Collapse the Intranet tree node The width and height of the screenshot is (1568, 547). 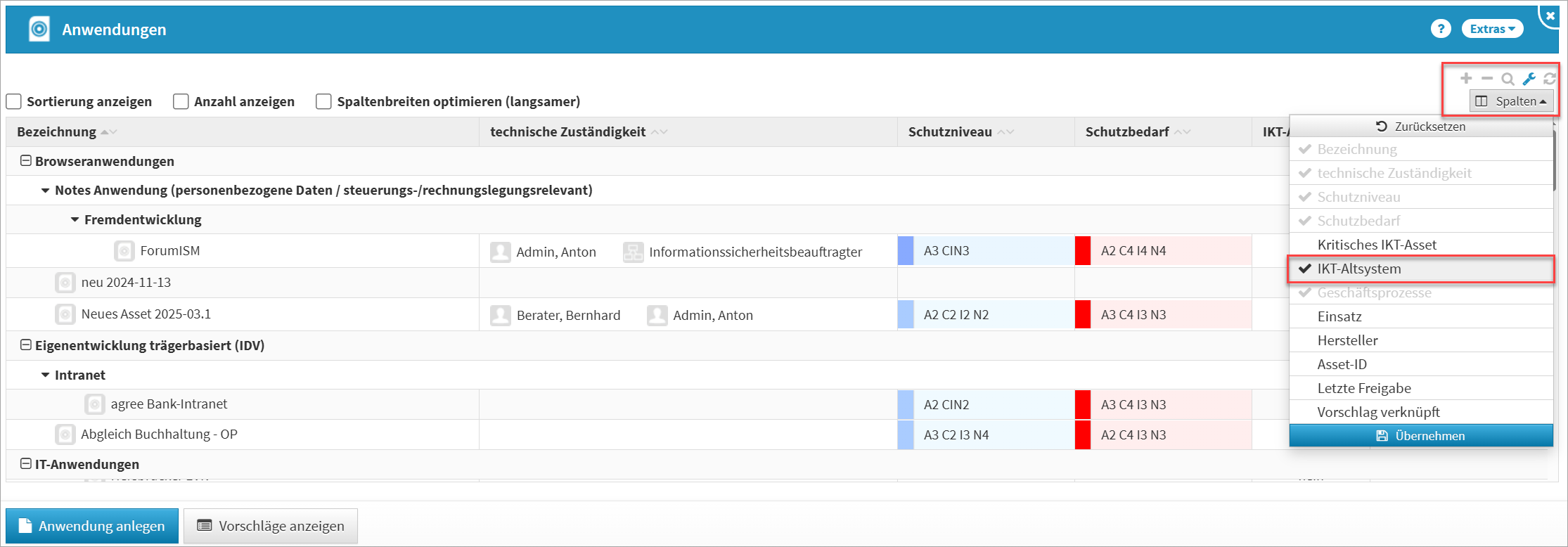point(46,375)
